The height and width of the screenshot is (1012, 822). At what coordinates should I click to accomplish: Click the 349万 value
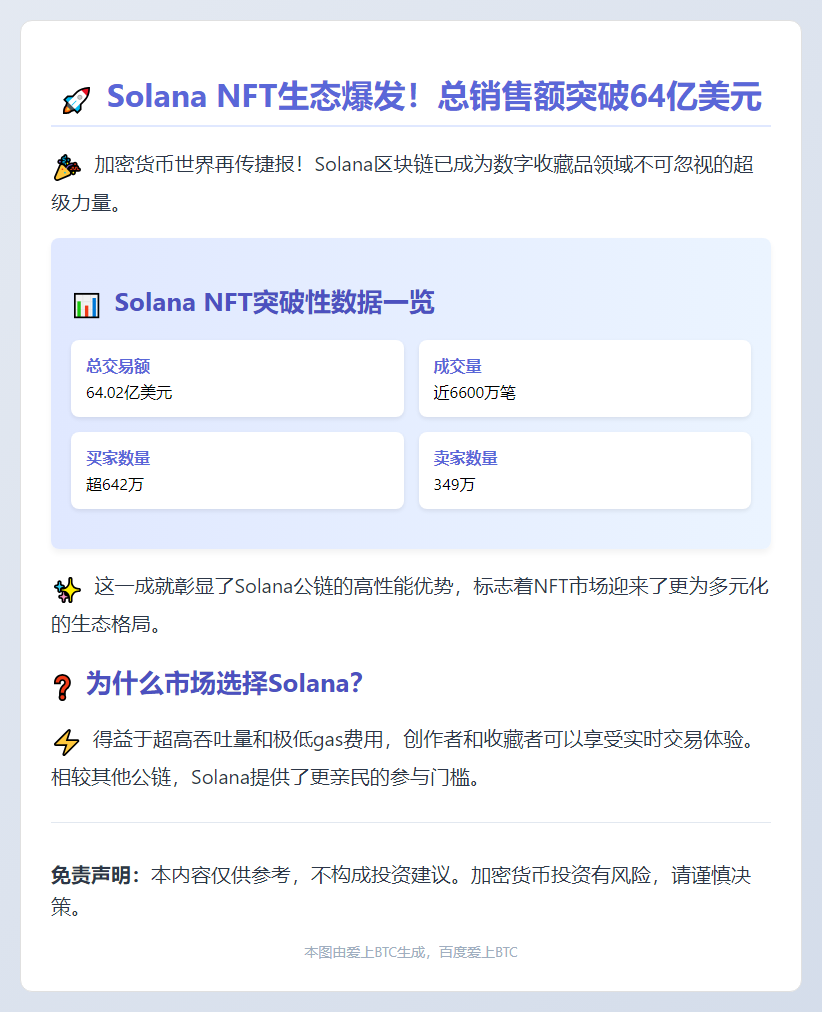[454, 484]
